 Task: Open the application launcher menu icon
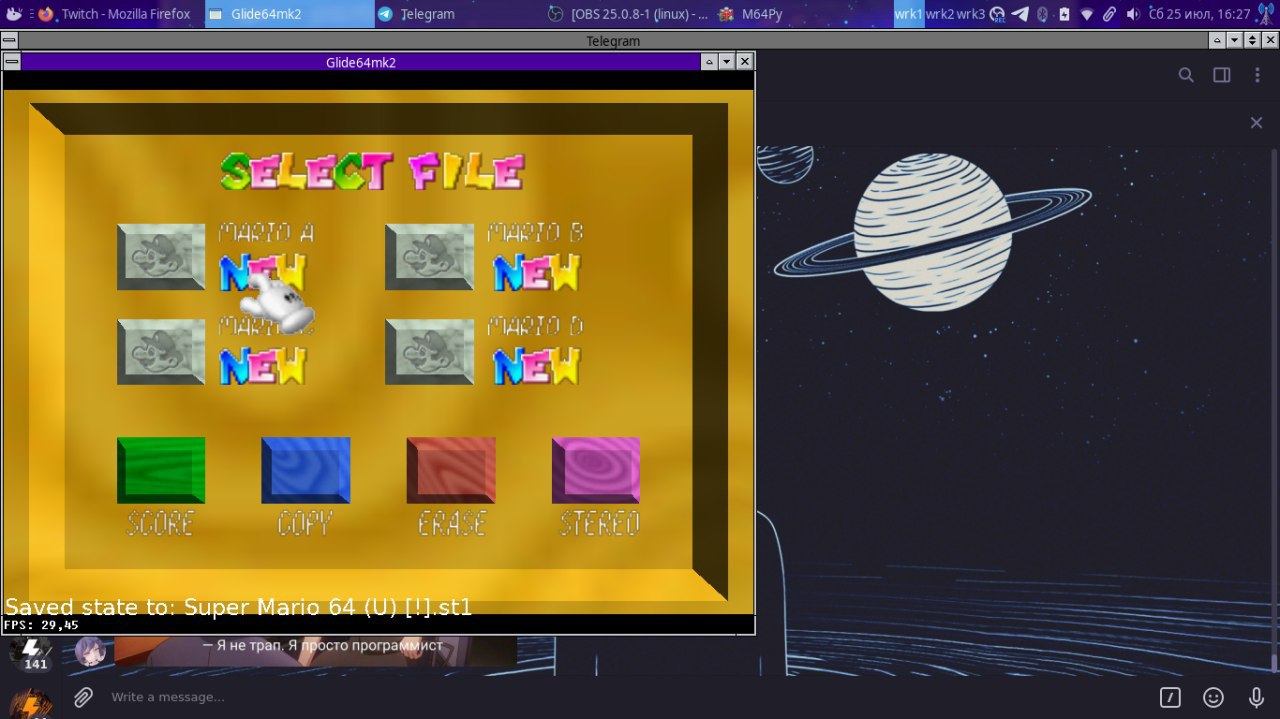point(14,14)
